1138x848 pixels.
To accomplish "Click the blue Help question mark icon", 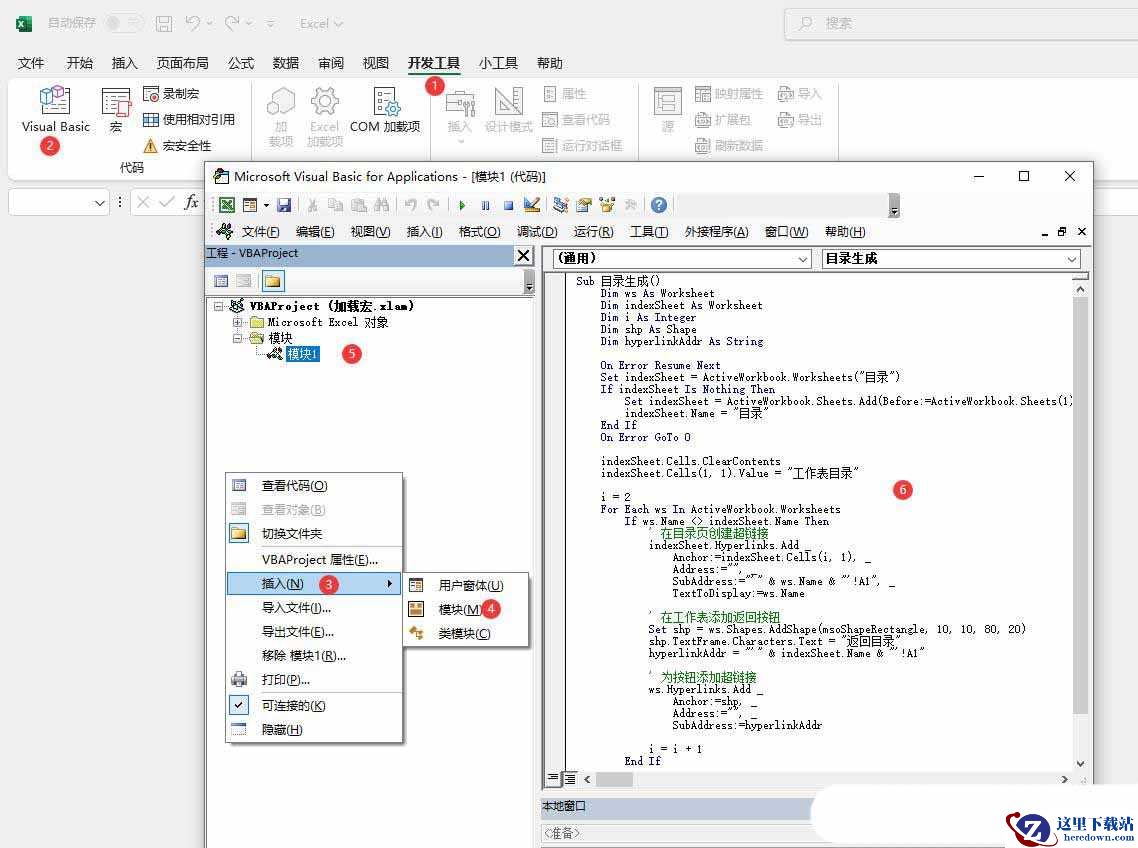I will coord(659,205).
